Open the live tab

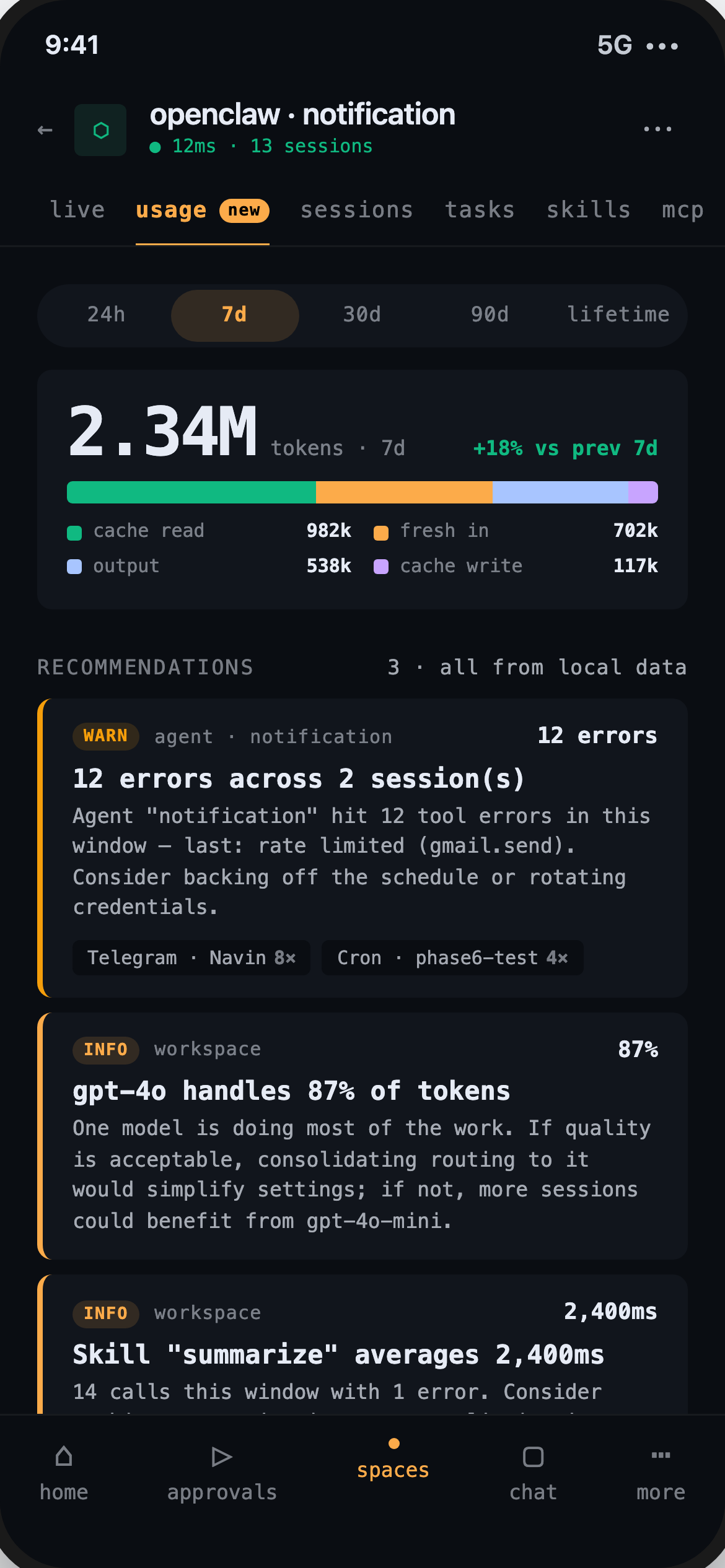[x=77, y=210]
